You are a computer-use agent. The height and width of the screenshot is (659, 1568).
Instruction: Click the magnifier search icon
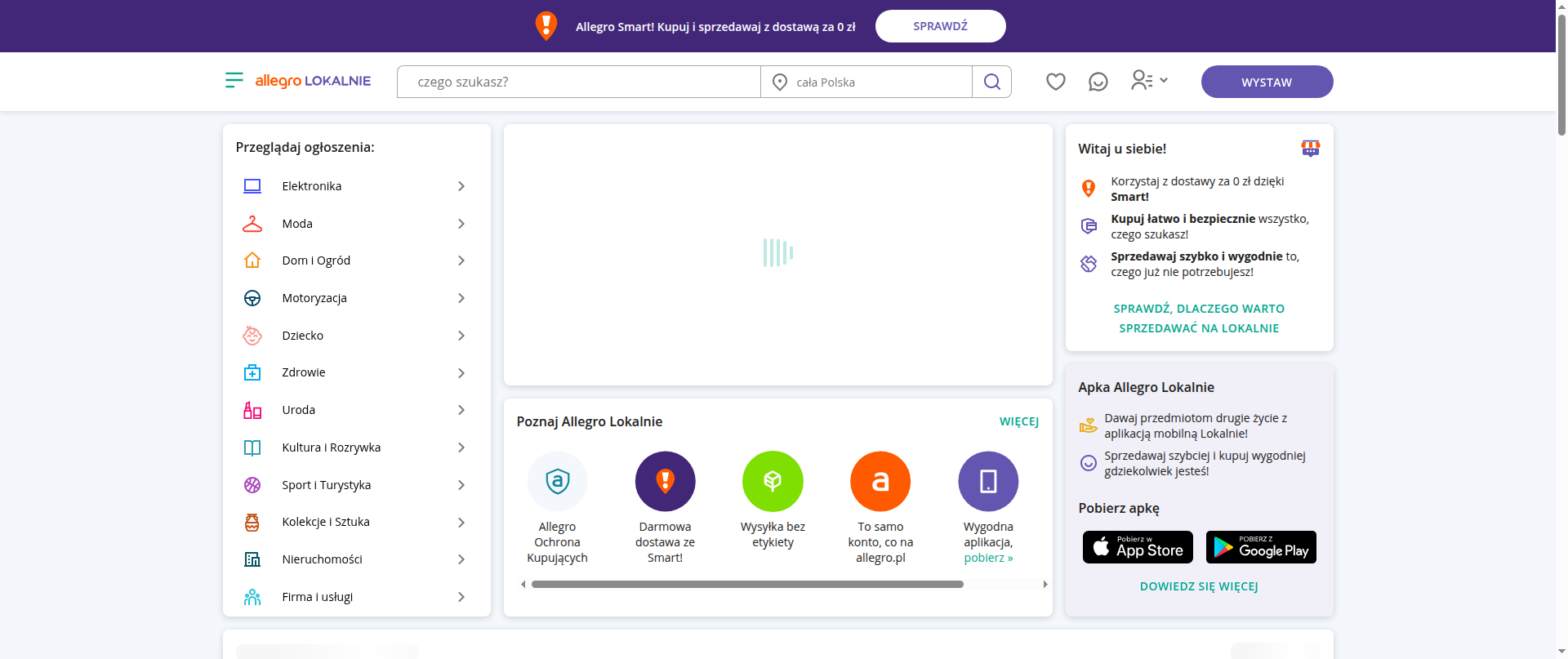pos(992,82)
